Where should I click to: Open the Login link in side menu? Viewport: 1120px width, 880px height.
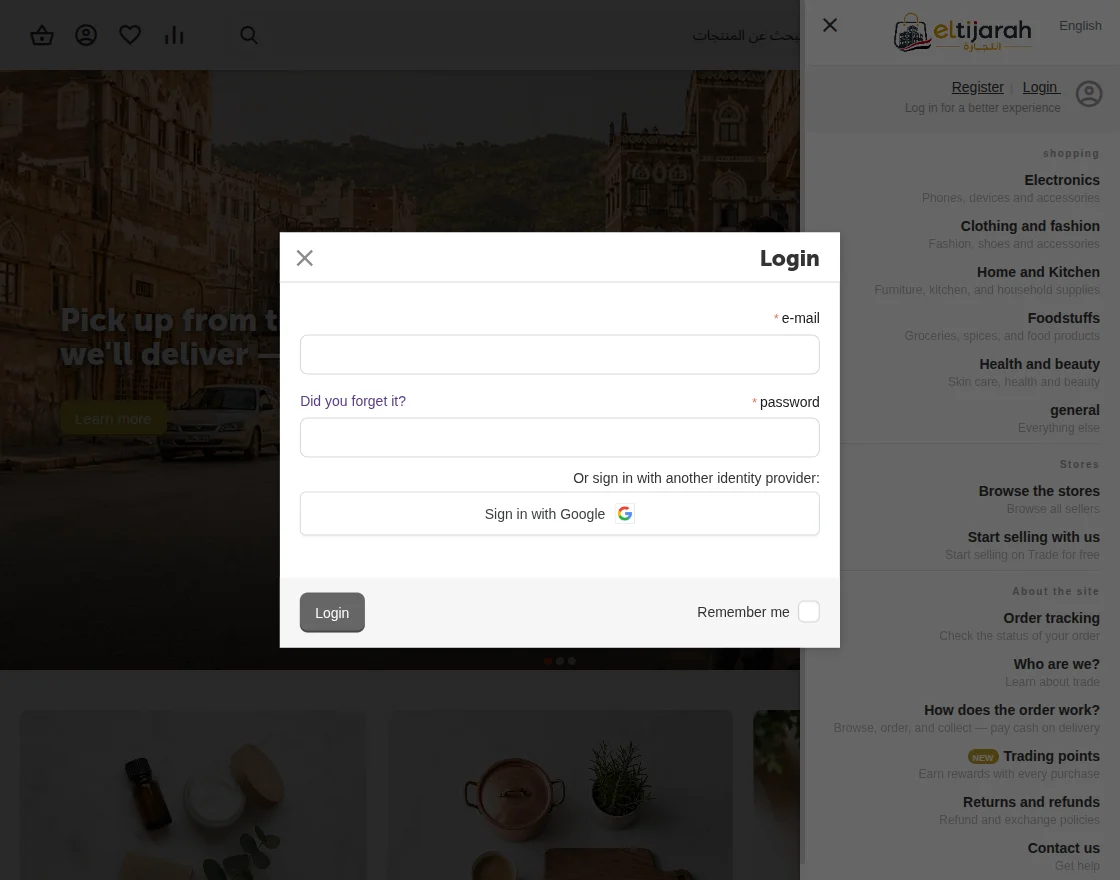click(x=1041, y=87)
